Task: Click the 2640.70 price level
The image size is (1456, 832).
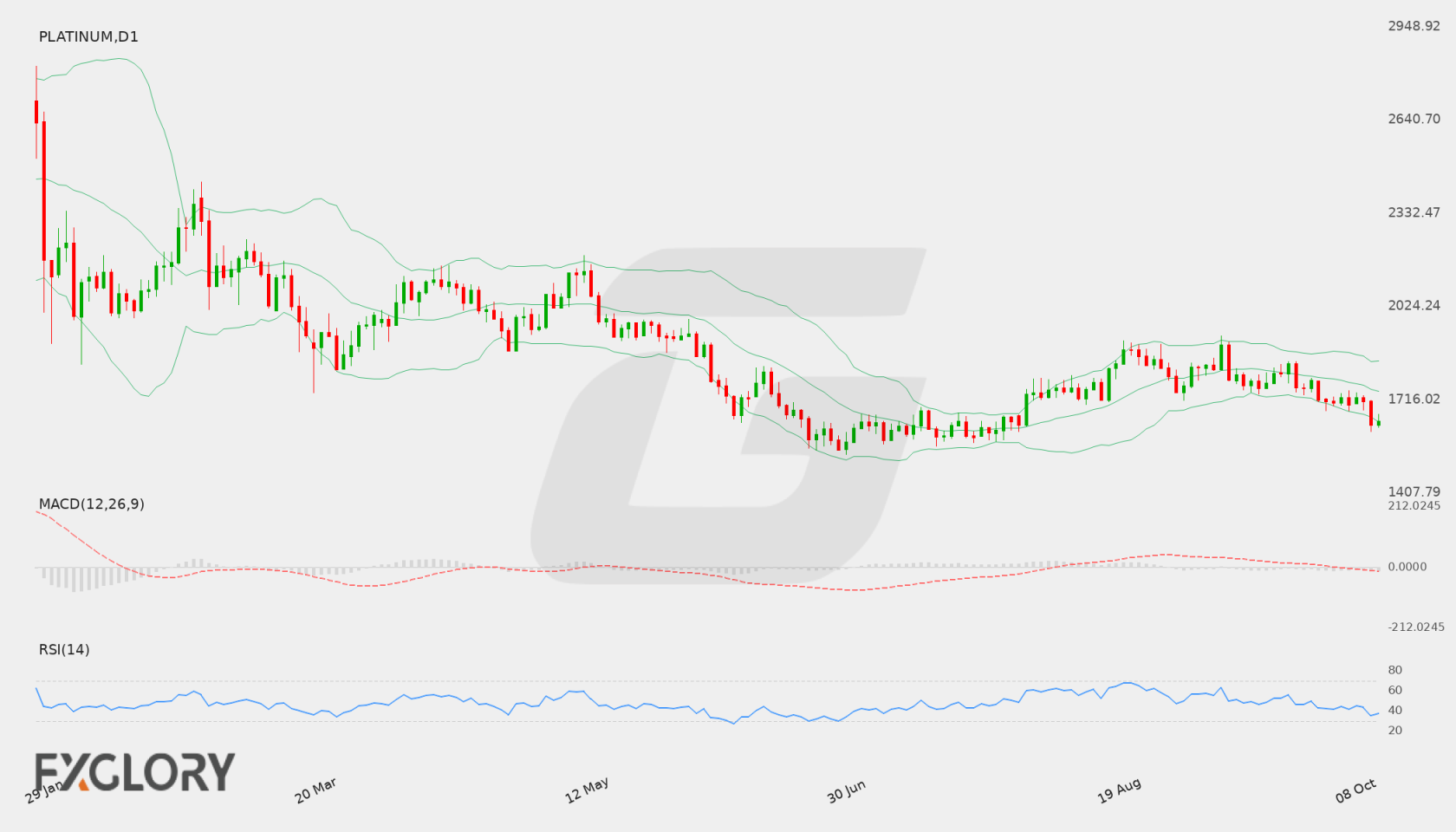Action: point(1414,119)
